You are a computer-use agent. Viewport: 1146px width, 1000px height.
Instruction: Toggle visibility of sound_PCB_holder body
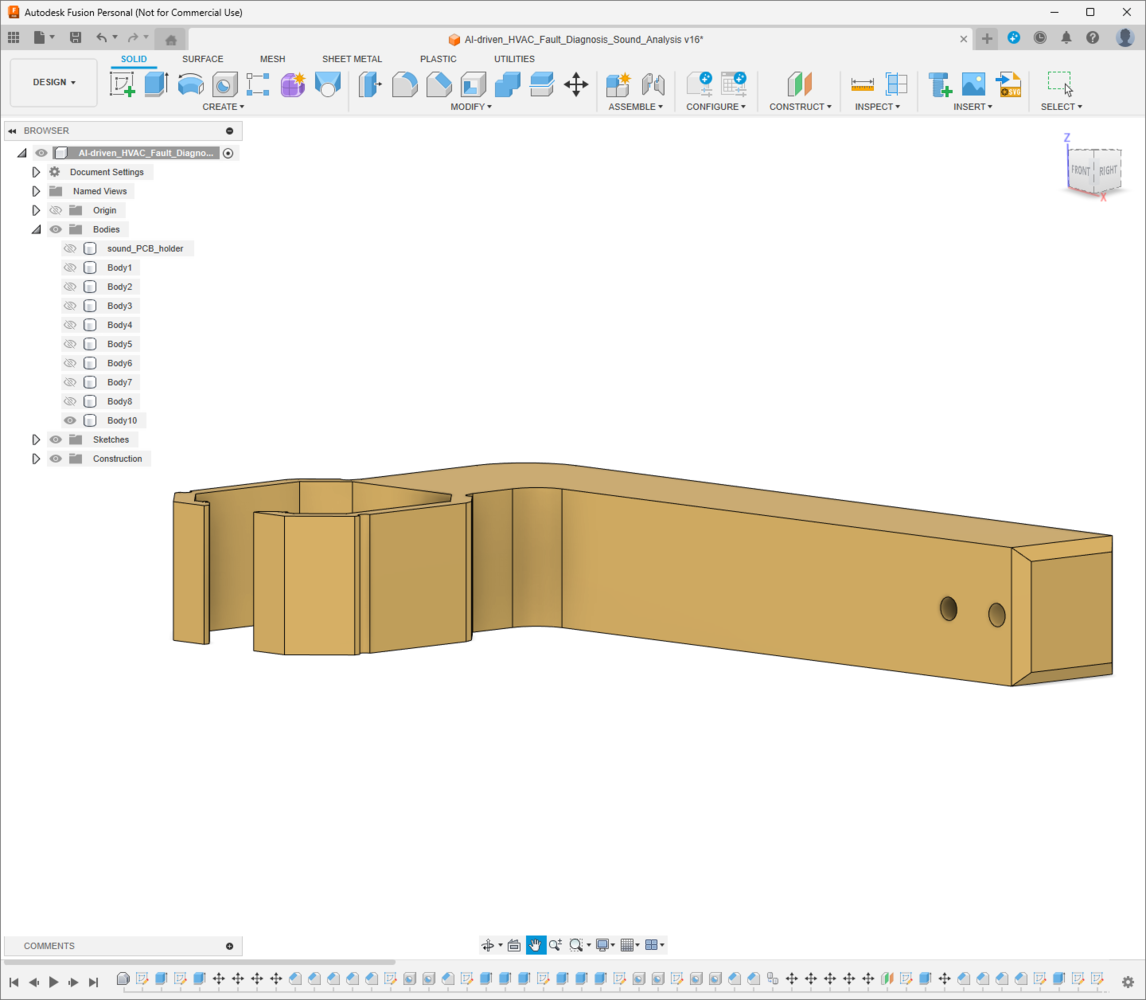70,249
